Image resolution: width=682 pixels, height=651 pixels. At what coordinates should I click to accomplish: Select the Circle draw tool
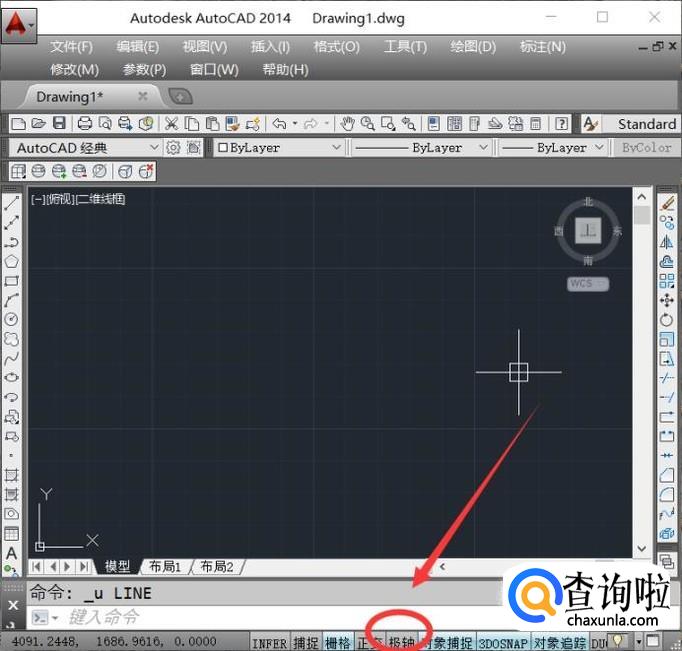pos(12,320)
